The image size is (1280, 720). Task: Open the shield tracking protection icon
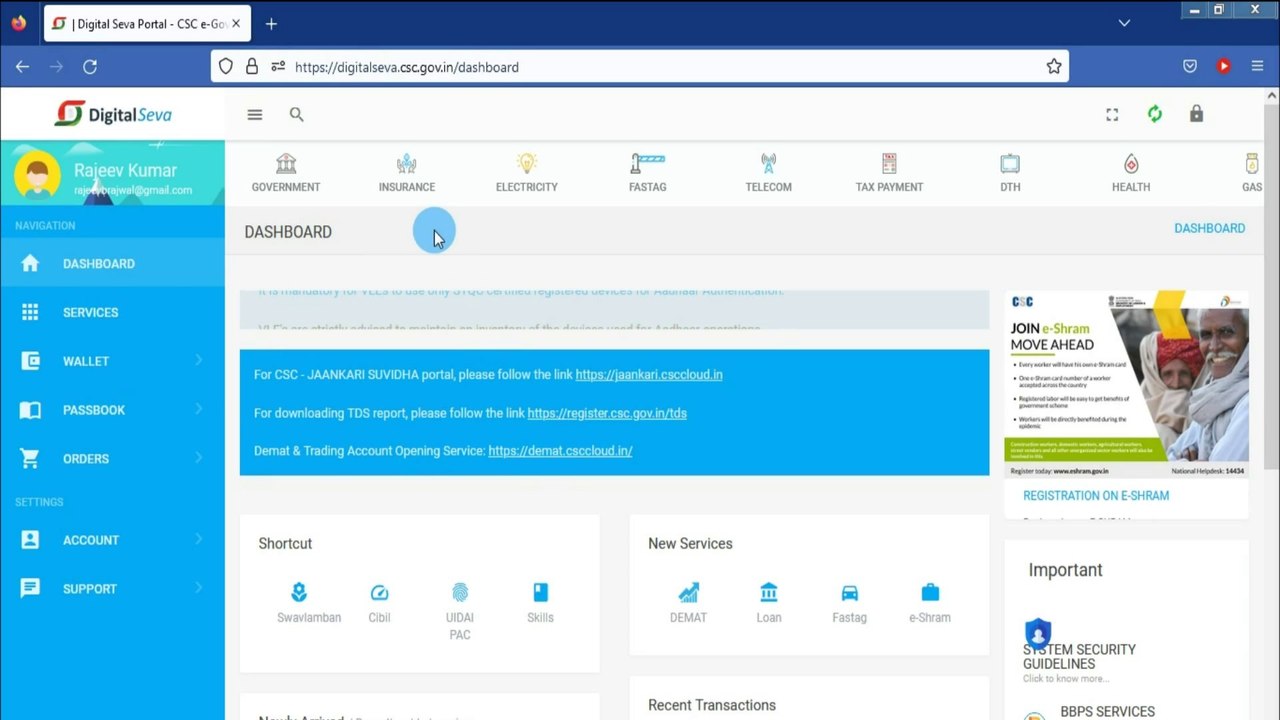pos(226,67)
